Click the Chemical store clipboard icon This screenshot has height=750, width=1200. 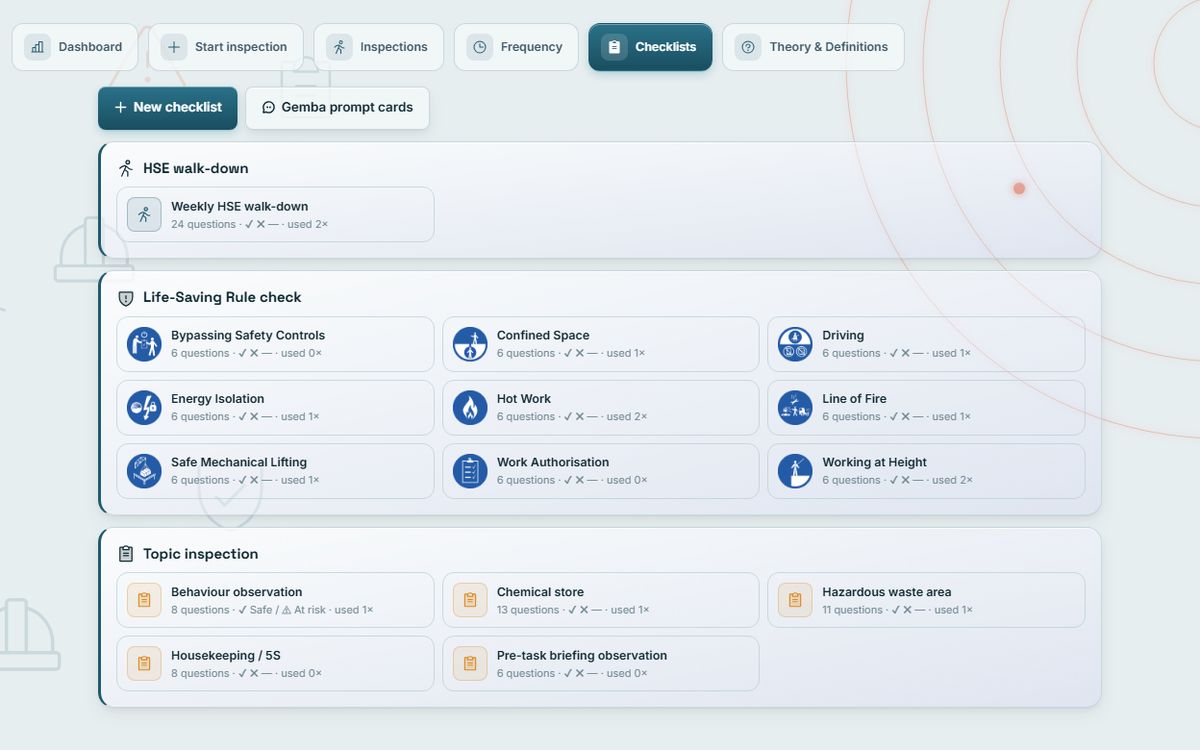470,600
